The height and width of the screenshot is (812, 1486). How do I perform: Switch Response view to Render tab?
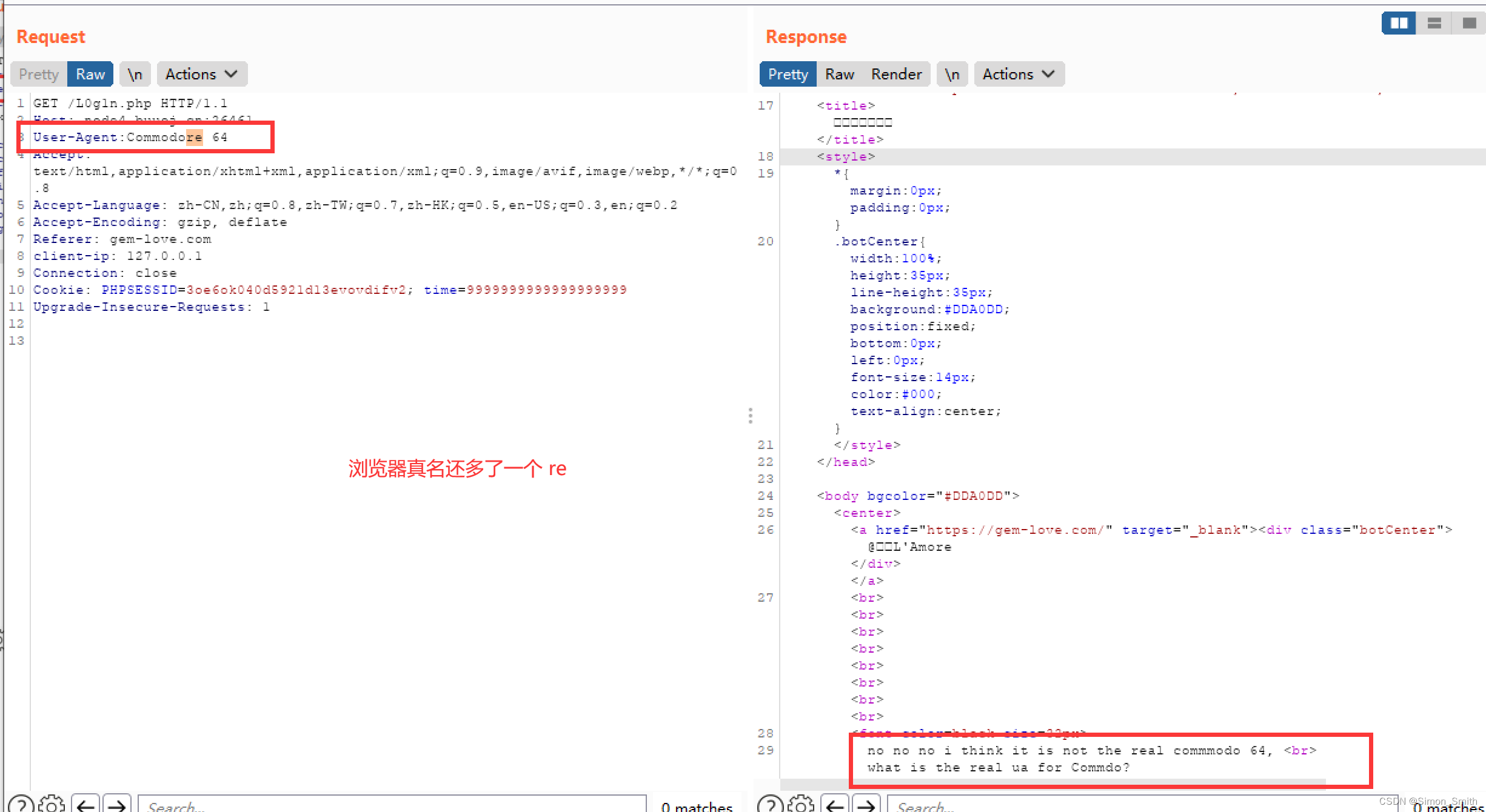tap(896, 74)
